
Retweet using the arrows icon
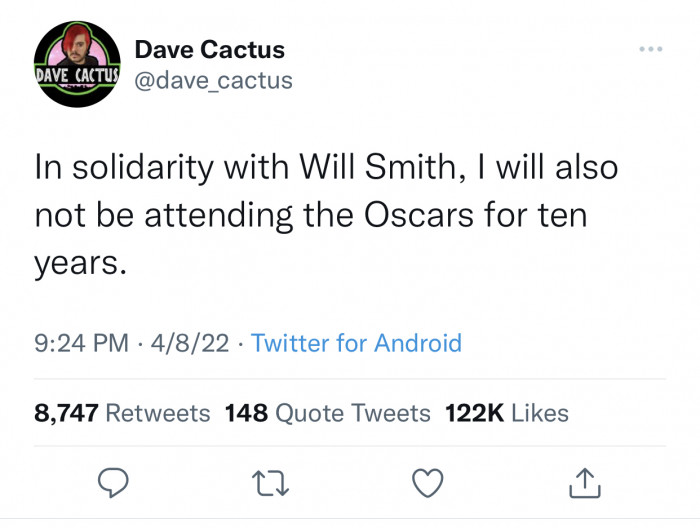click(271, 484)
